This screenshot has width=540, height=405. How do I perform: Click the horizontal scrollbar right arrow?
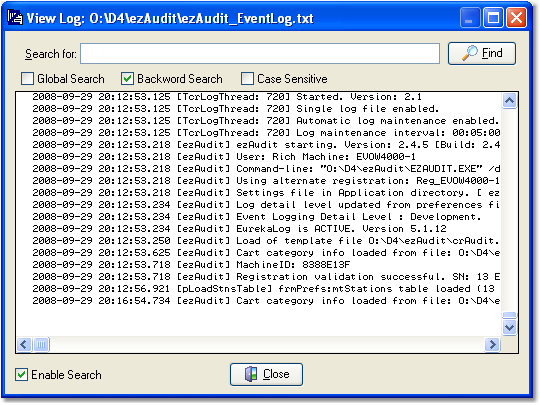click(x=492, y=344)
